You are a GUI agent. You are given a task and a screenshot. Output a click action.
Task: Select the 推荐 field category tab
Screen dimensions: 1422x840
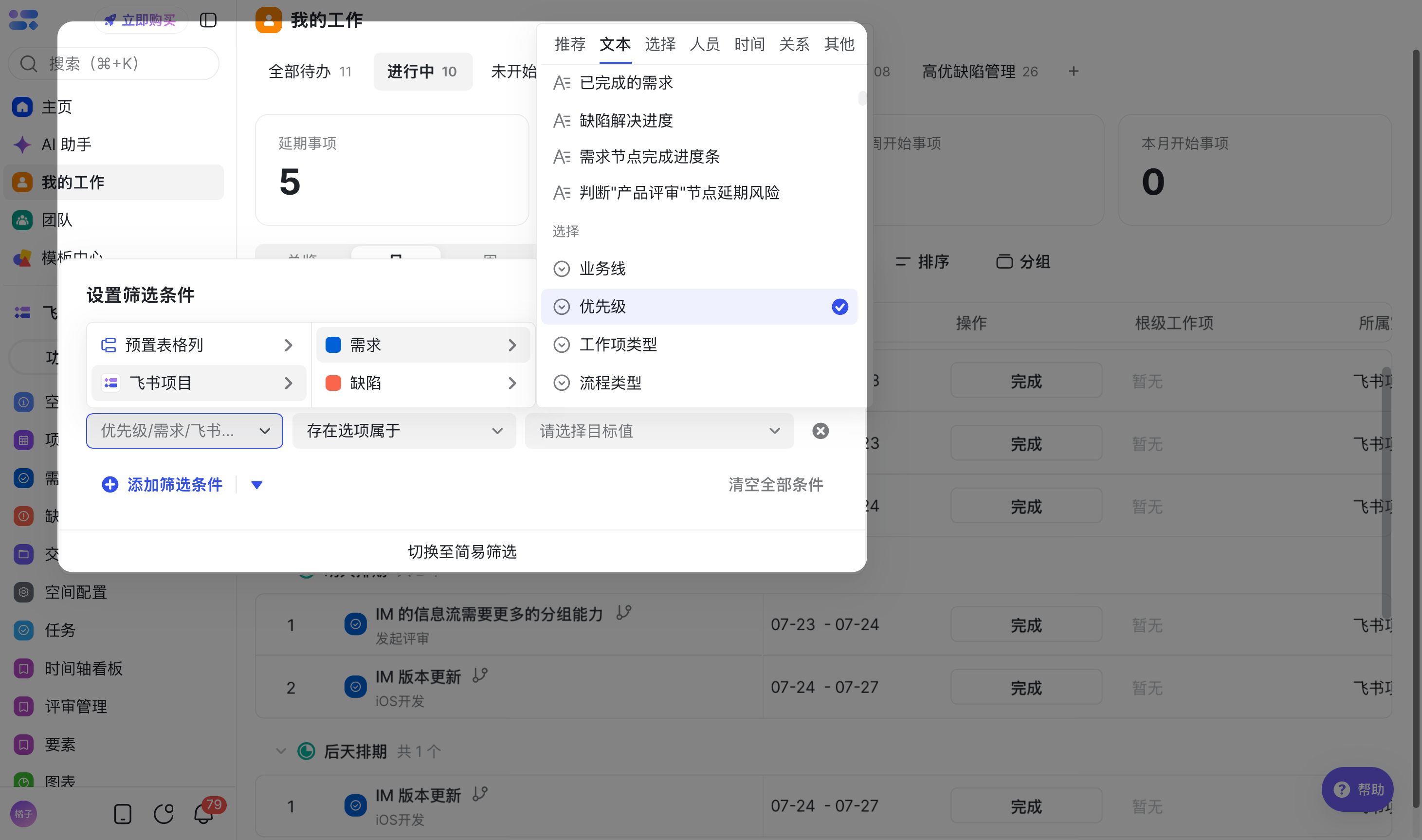click(570, 44)
